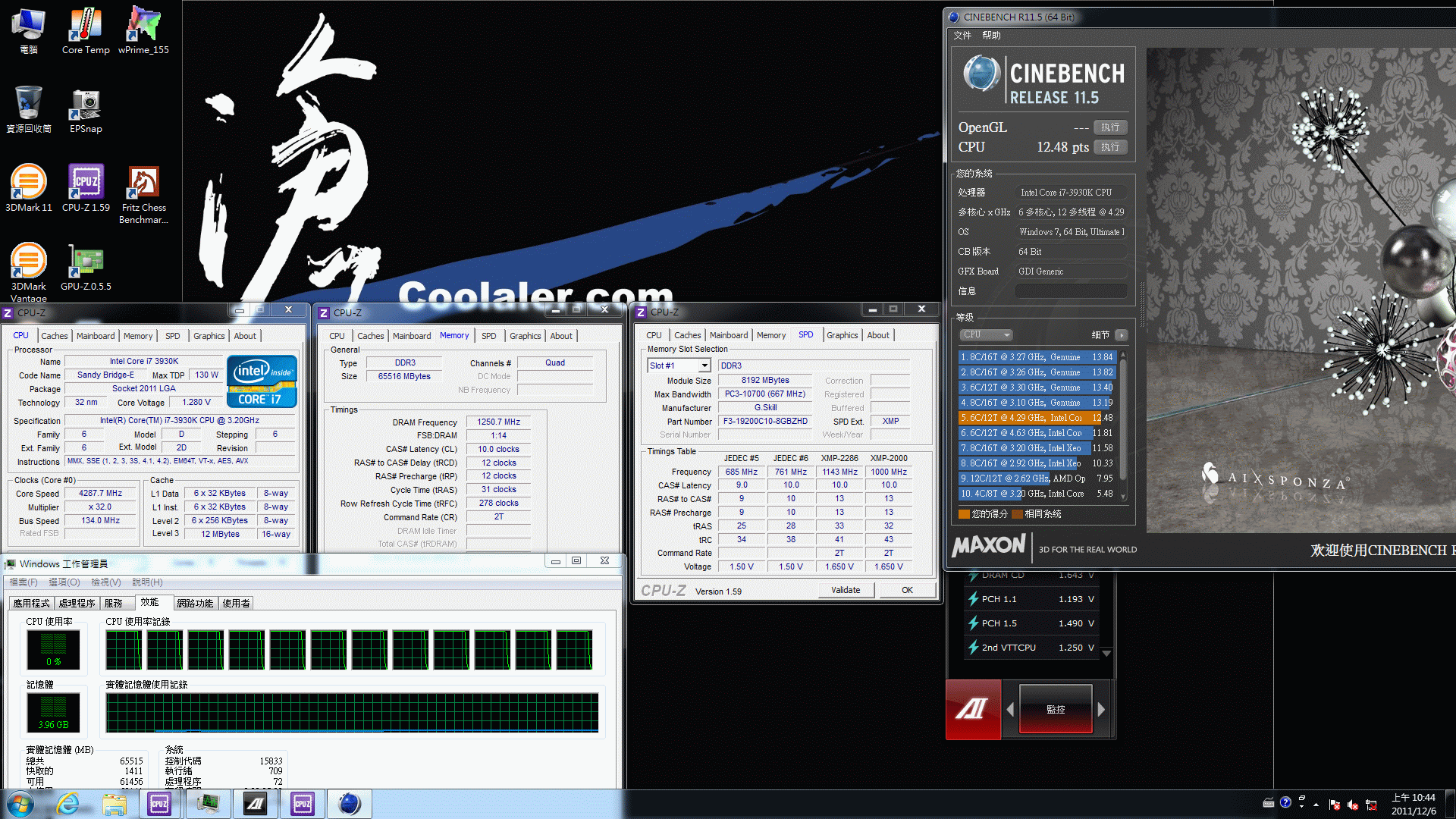Click the Validate button in CPU-Z

(x=846, y=590)
